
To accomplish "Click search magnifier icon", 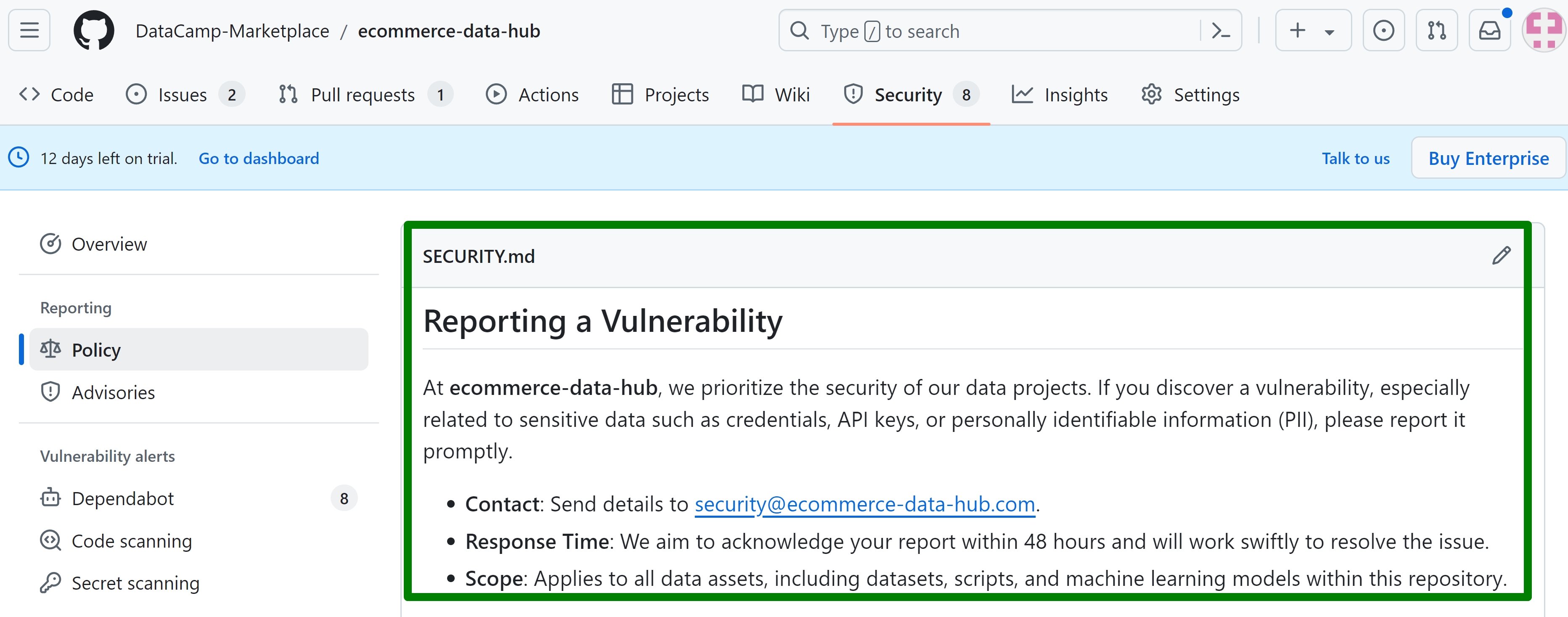I will coord(799,30).
